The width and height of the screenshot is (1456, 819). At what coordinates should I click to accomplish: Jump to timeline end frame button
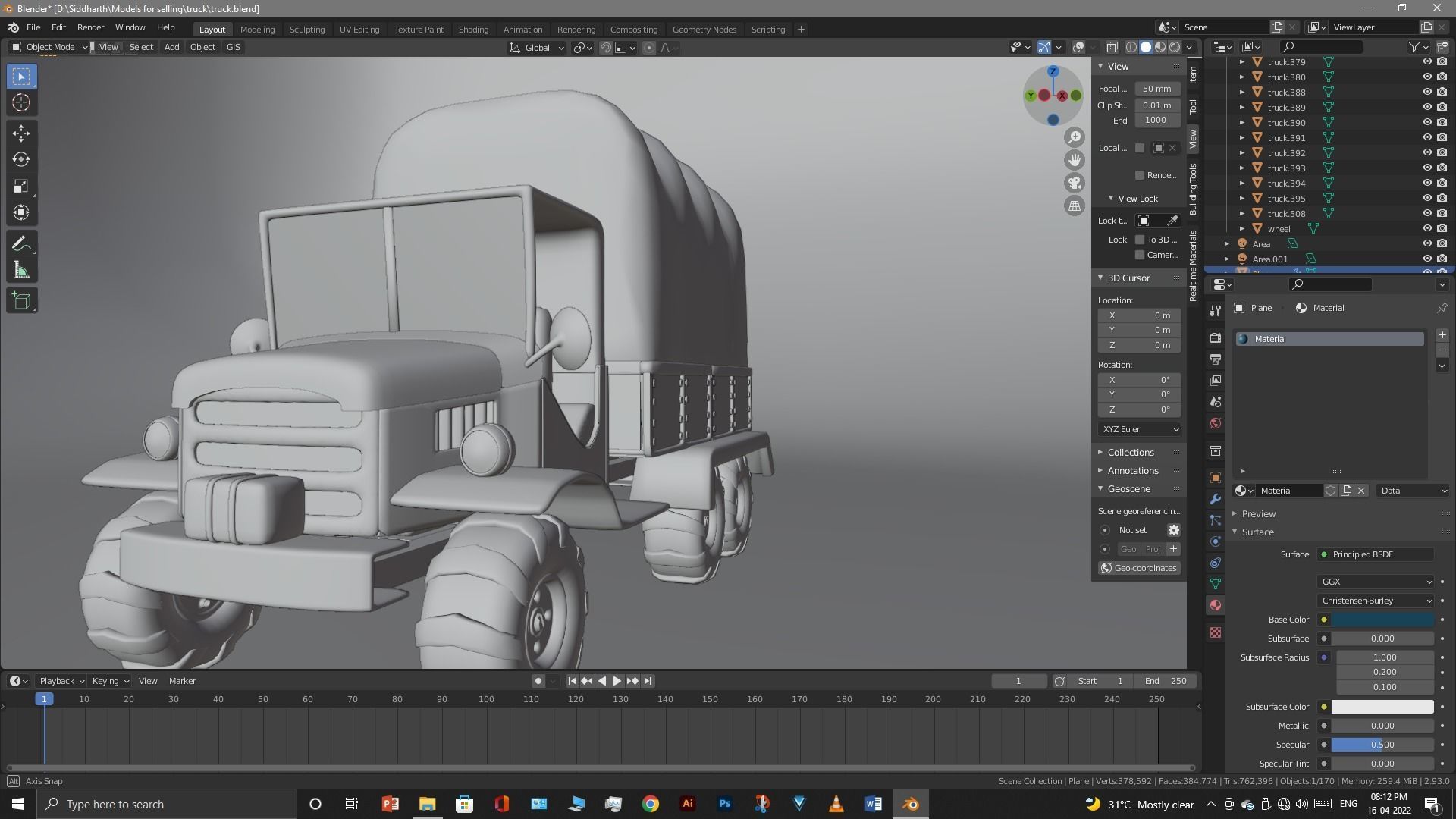648,681
